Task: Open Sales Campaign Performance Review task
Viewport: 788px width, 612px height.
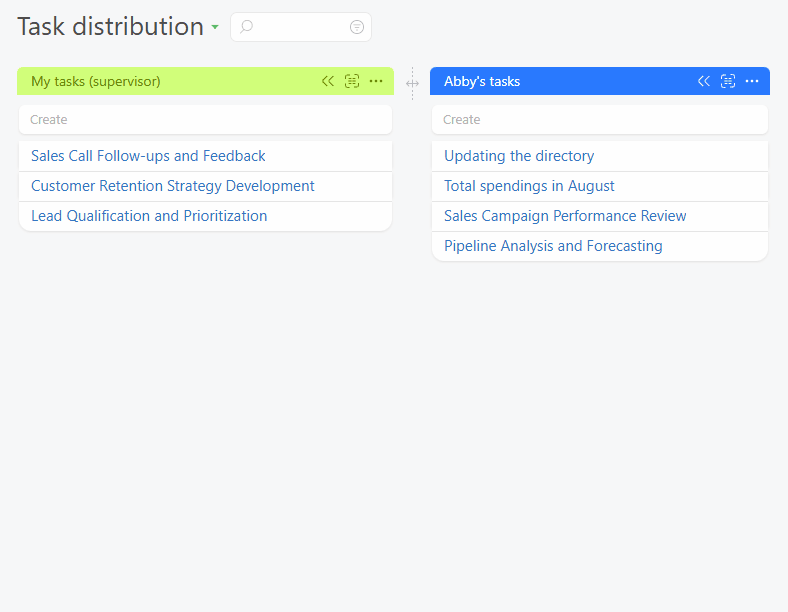Action: tap(565, 216)
